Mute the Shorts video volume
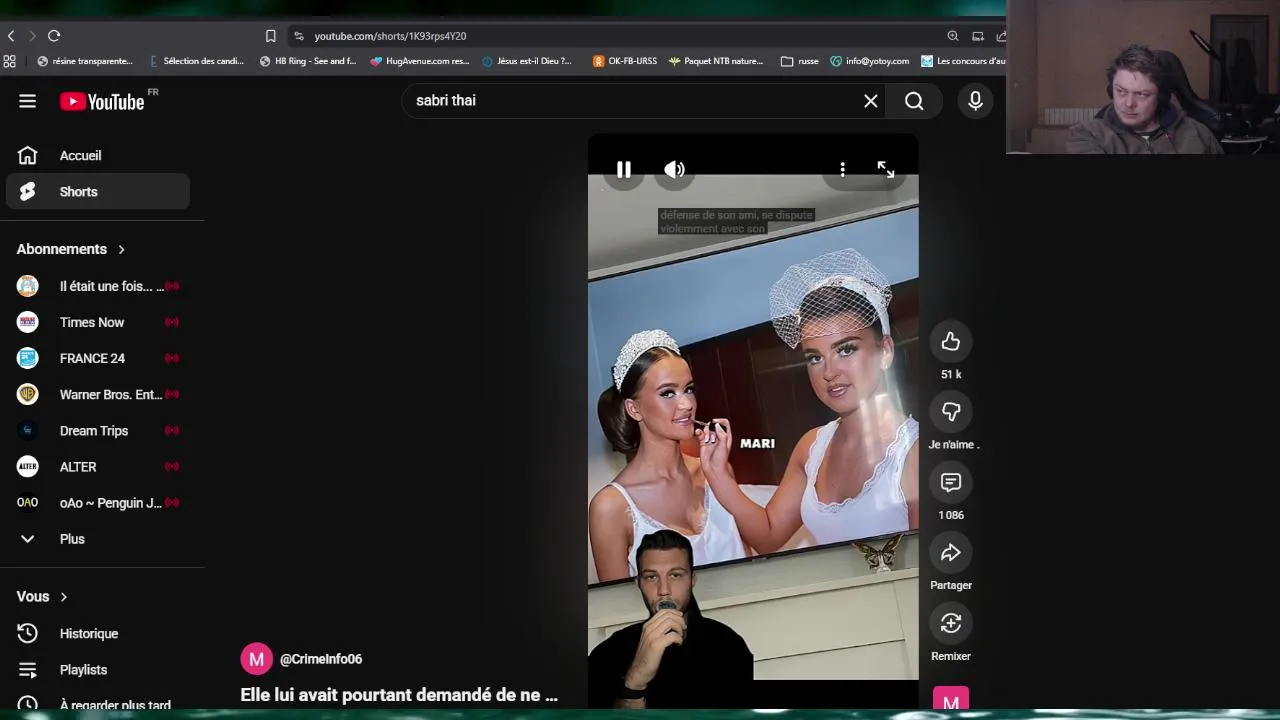This screenshot has height=720, width=1280. point(675,170)
